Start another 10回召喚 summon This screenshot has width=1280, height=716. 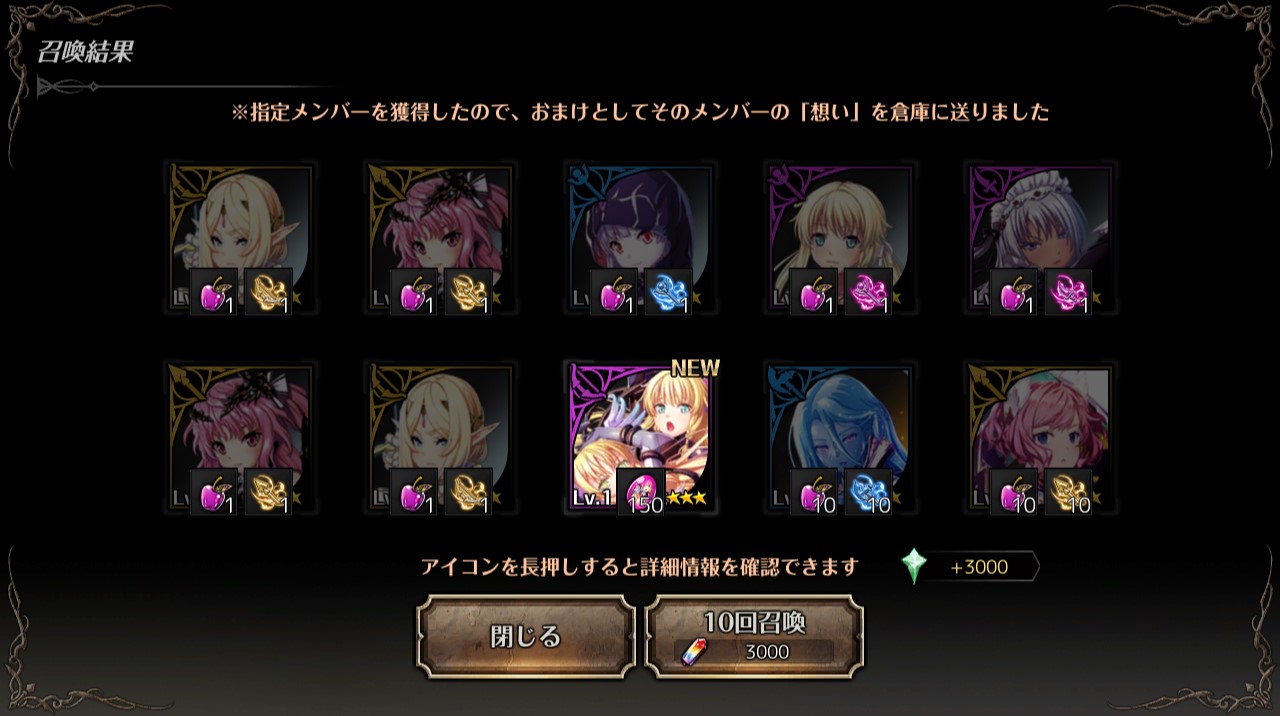point(755,637)
